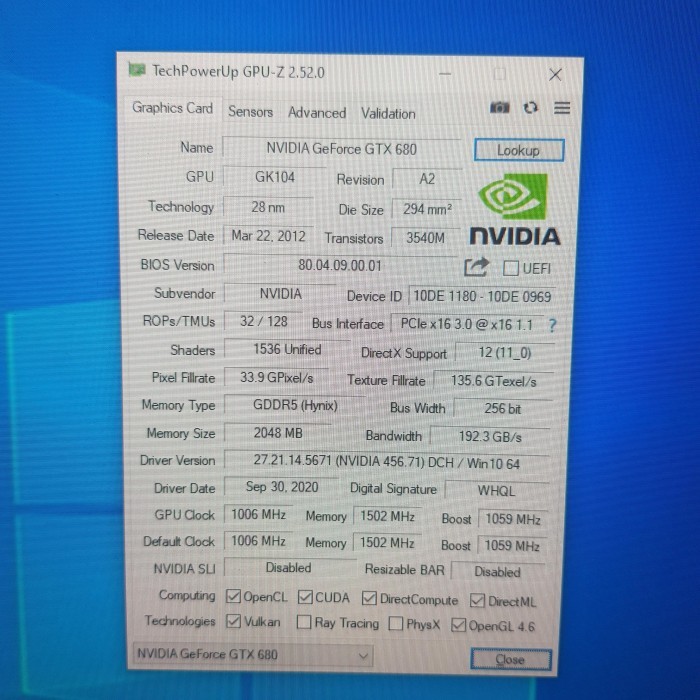Screen dimensions: 700x700
Task: Click the Name field NVIDIA GeForce GTX 680
Action: tap(342, 148)
